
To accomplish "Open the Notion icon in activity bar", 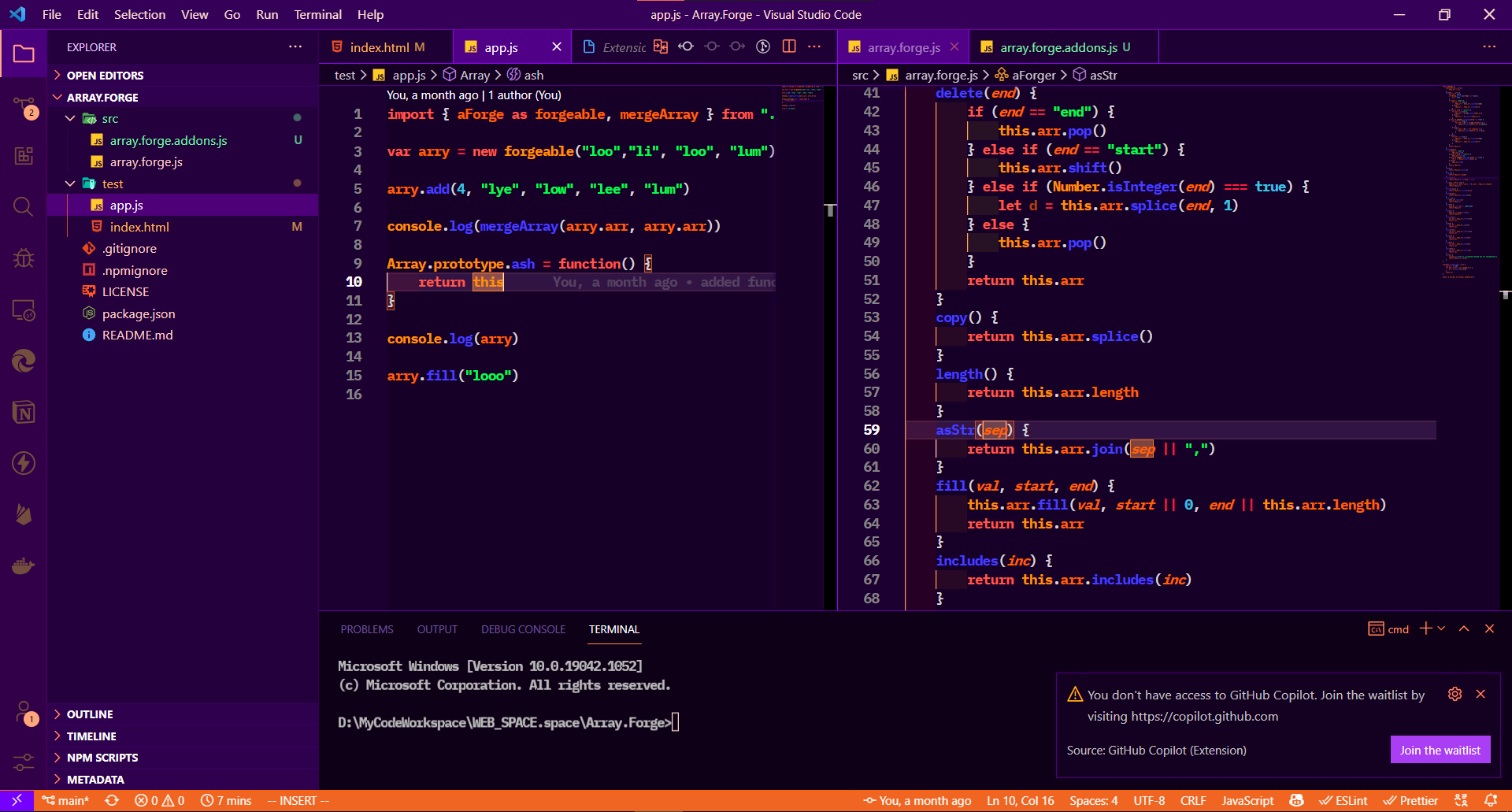I will (24, 412).
